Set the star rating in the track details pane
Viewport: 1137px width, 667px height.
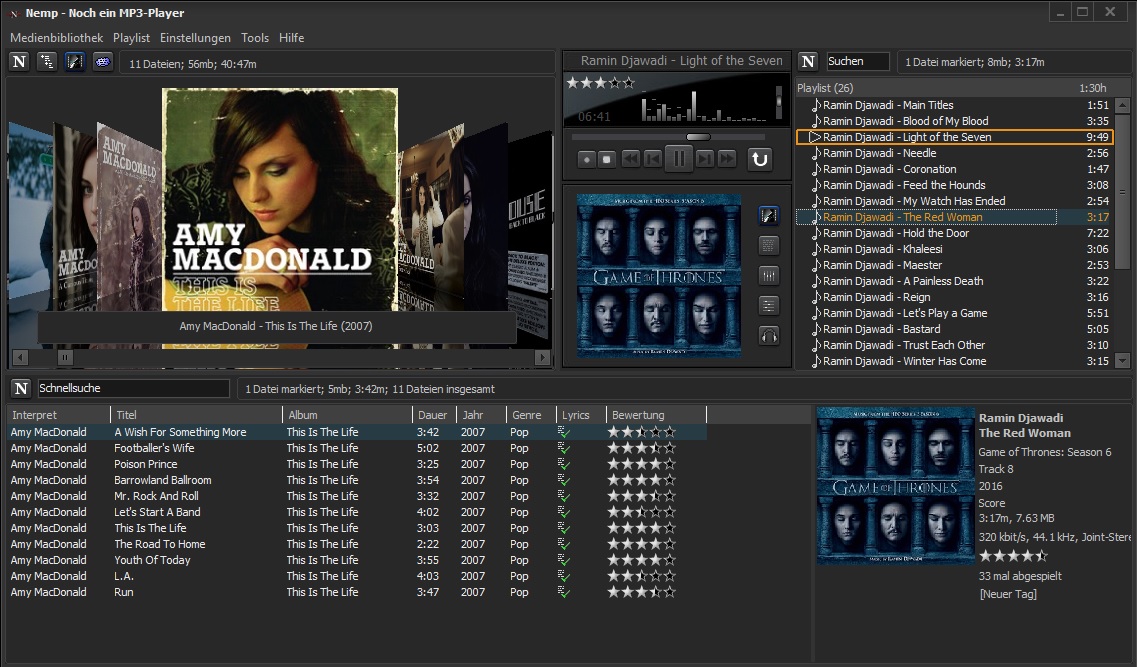click(x=1013, y=556)
